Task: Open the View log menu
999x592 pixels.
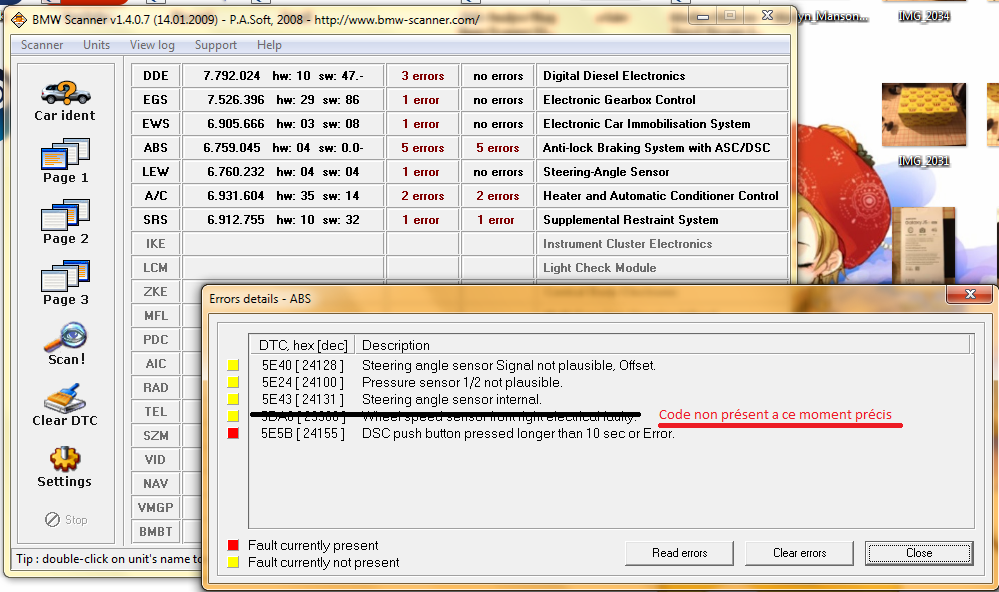Action: (x=152, y=45)
